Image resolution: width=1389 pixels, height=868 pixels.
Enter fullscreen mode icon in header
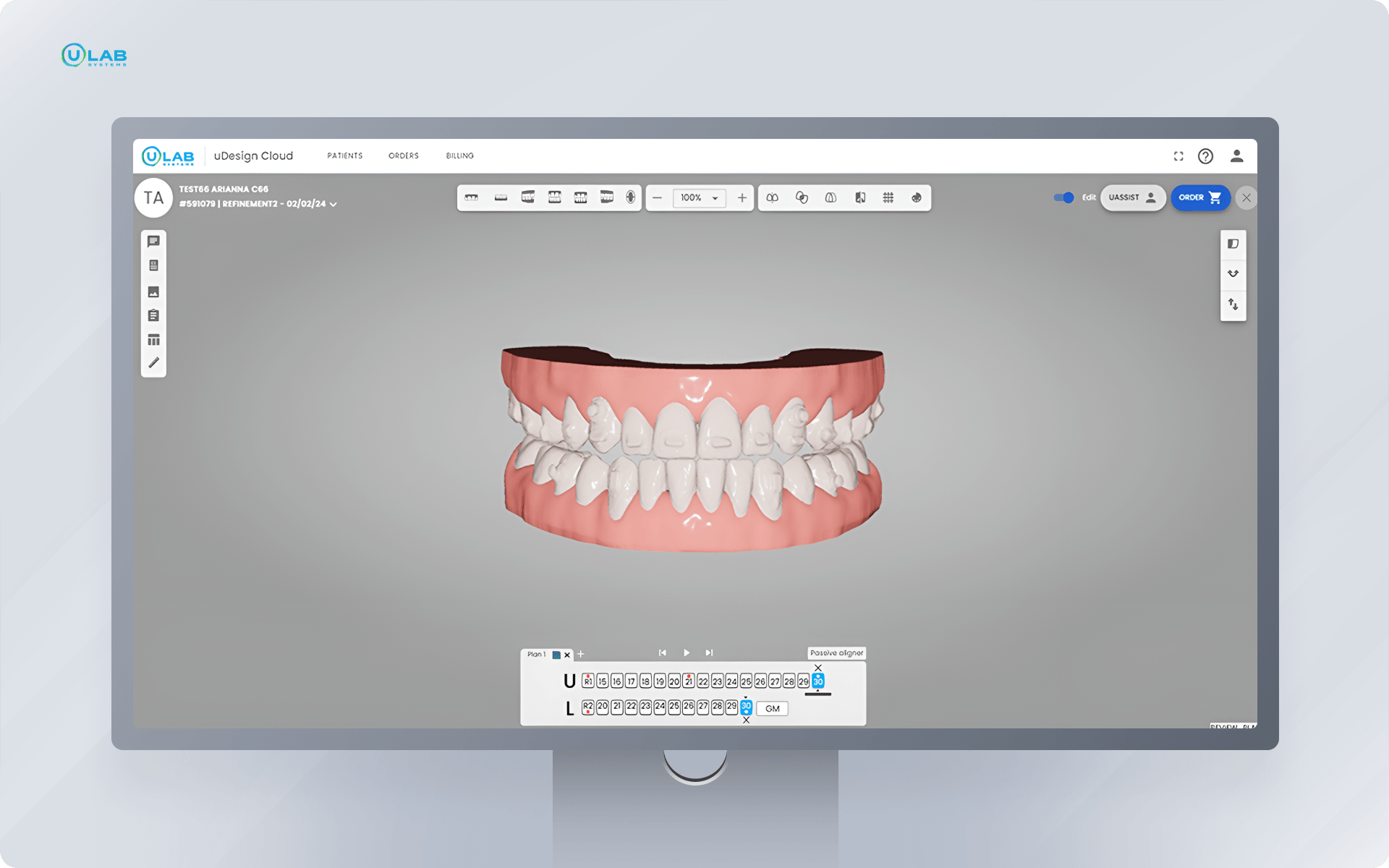1178,156
